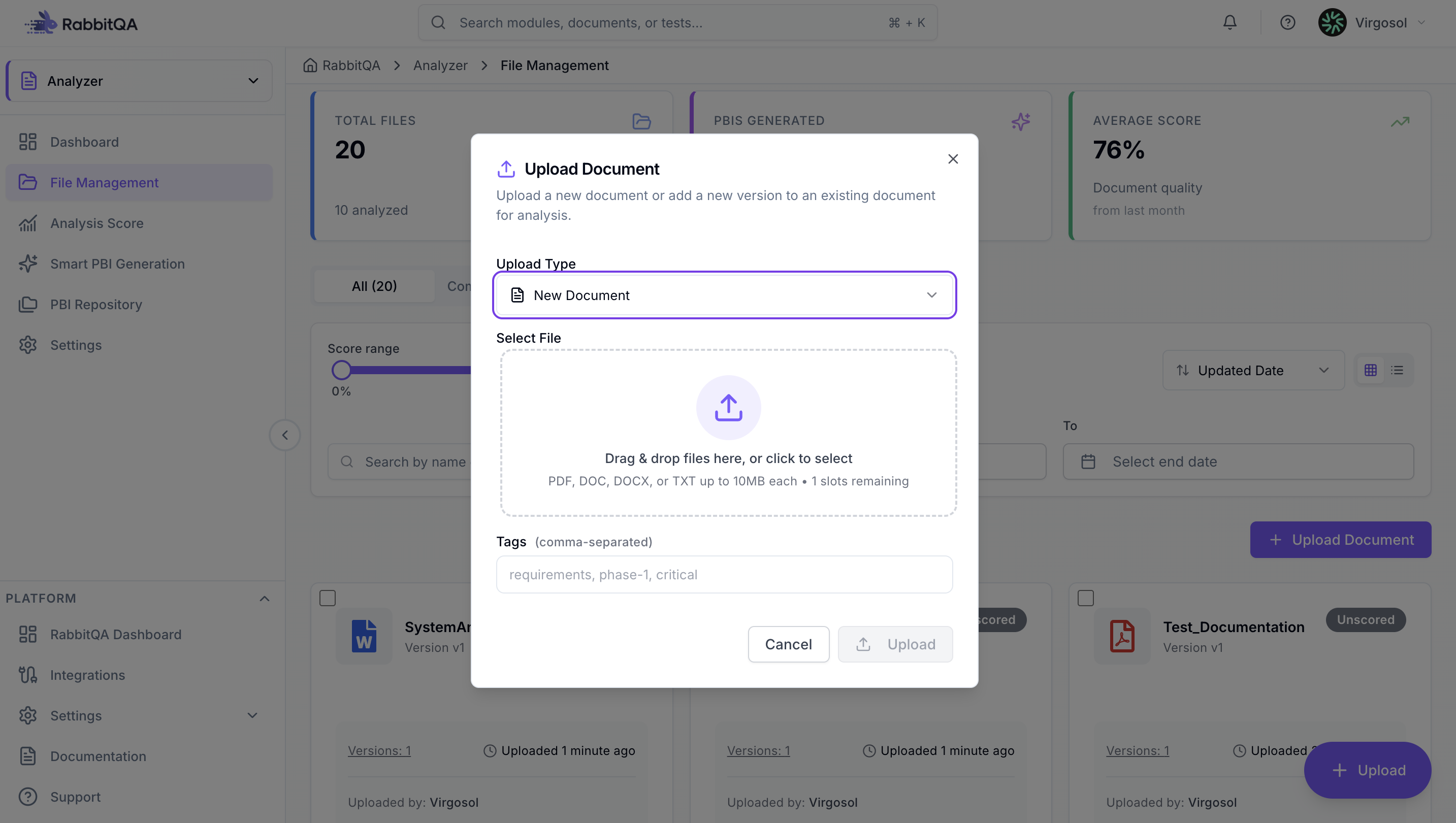
Task: Go to Analysis Score page
Action: pyautogui.click(x=139, y=223)
